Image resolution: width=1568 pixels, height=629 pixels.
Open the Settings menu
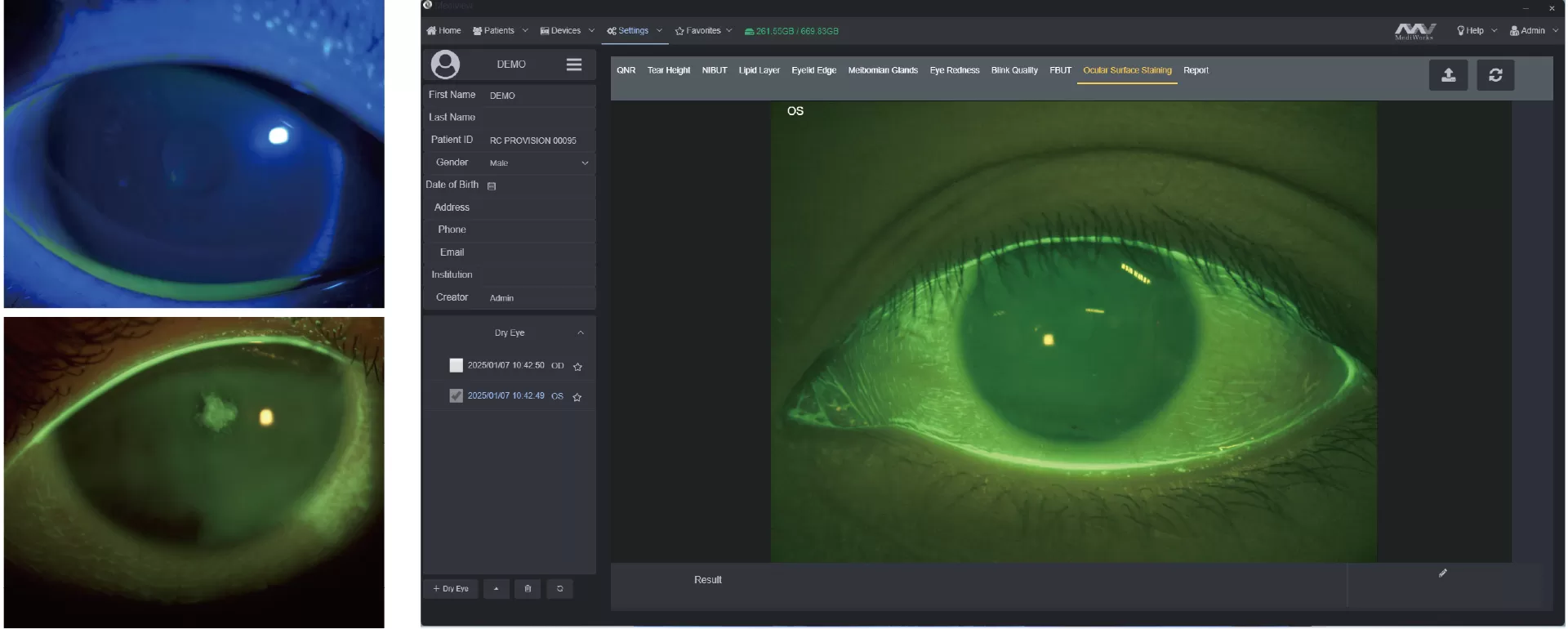tap(634, 31)
